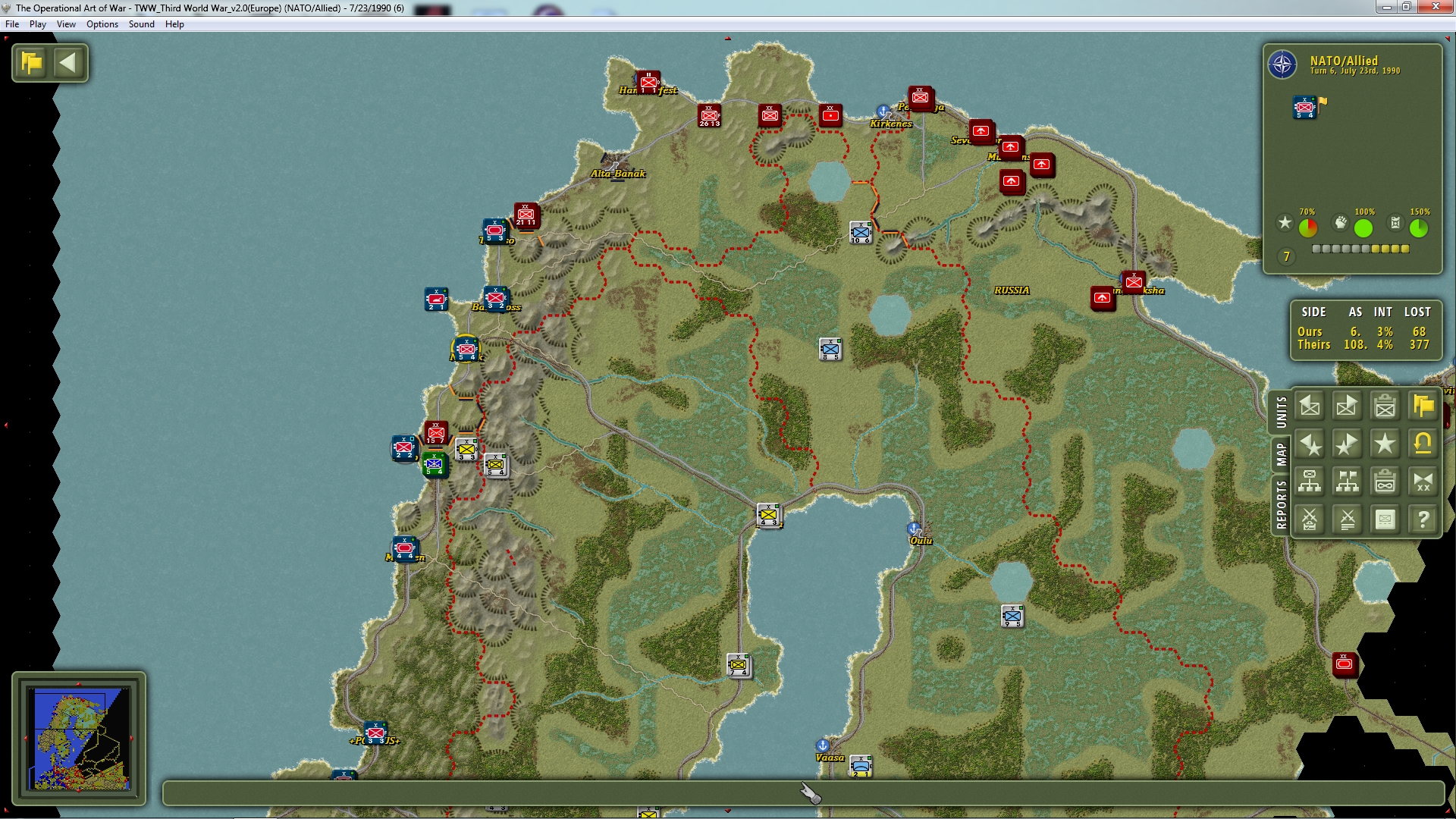Image resolution: width=1456 pixels, height=819 pixels.
Task: Click the 'Alta-Banak' map label
Action: click(x=618, y=174)
